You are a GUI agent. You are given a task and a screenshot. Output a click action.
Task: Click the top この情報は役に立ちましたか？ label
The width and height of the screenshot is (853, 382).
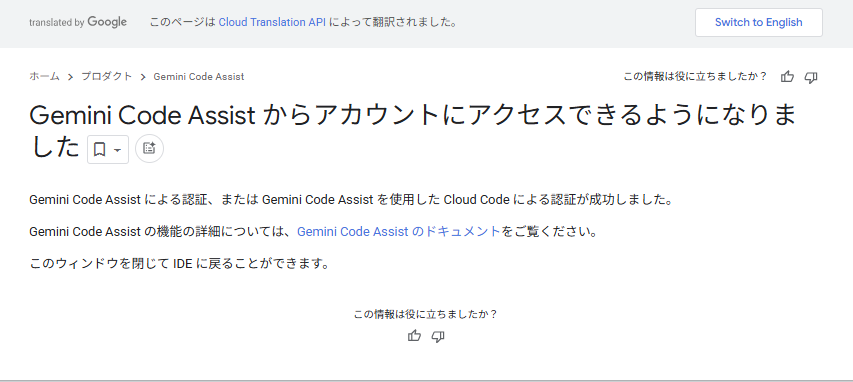coord(695,77)
